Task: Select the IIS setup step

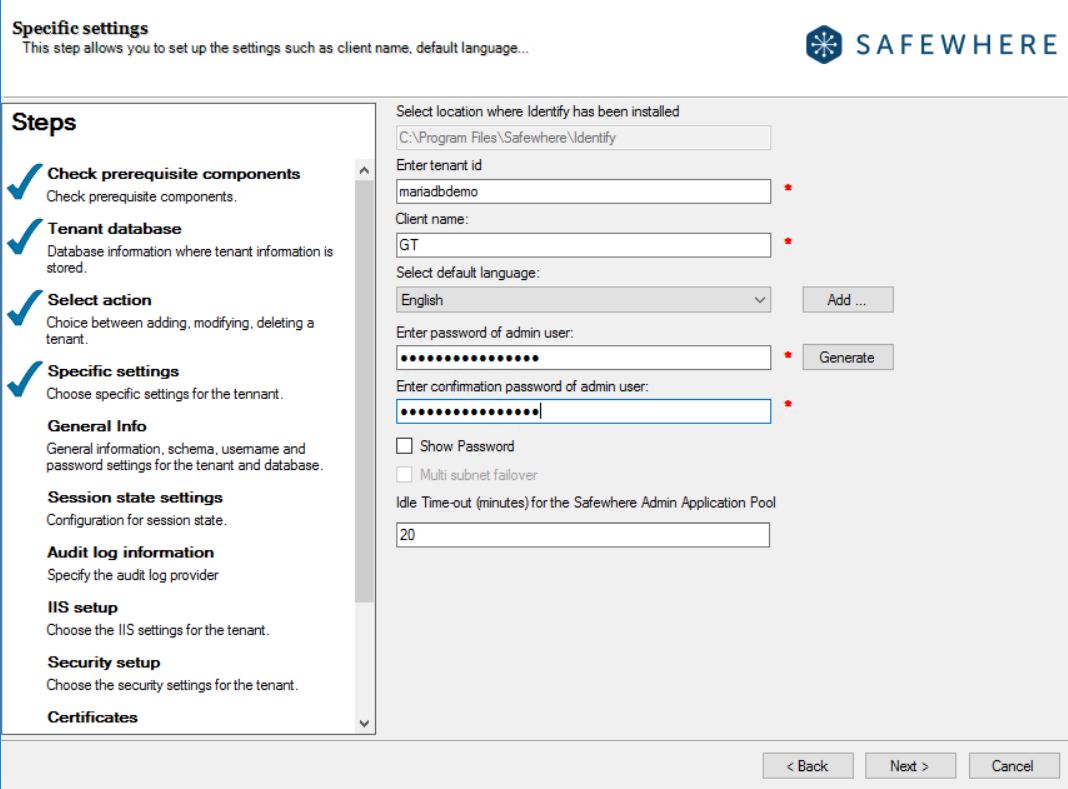Action: pos(82,608)
